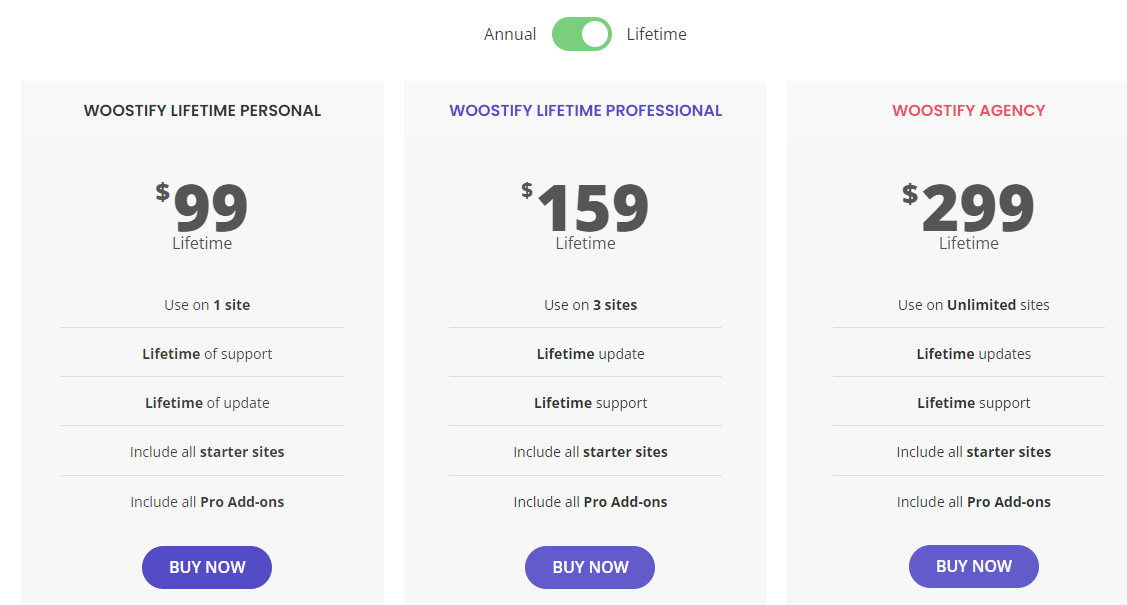
Task: Select the 'Use on Unlimited sites' feature
Action: coord(973,305)
